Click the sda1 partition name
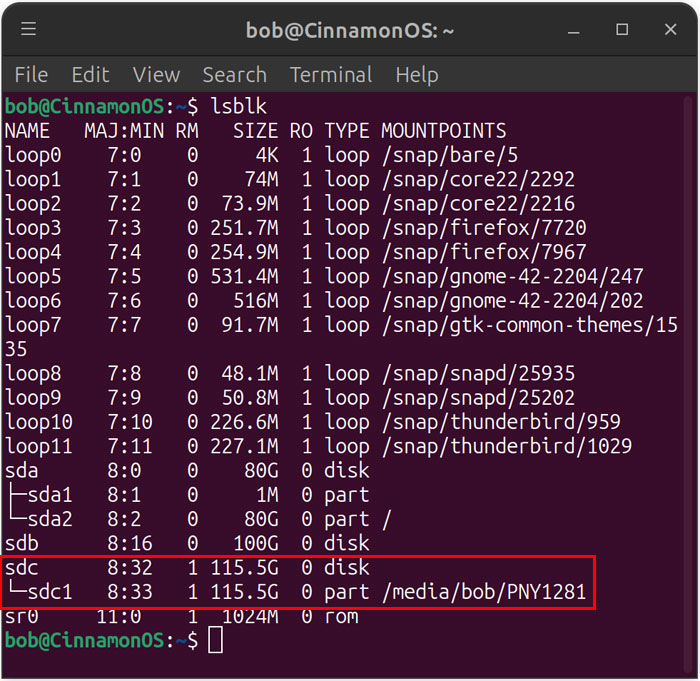The image size is (700, 681). pyautogui.click(x=50, y=495)
